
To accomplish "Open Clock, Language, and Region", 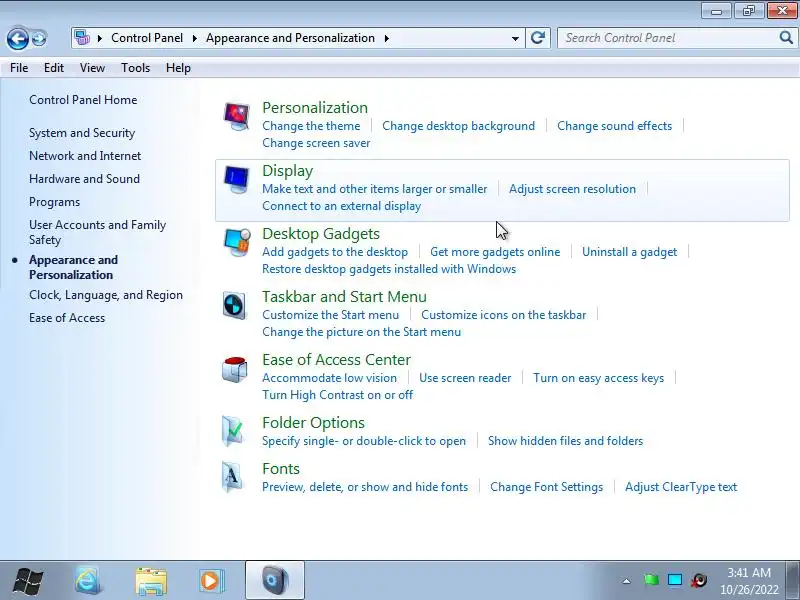I will [106, 295].
